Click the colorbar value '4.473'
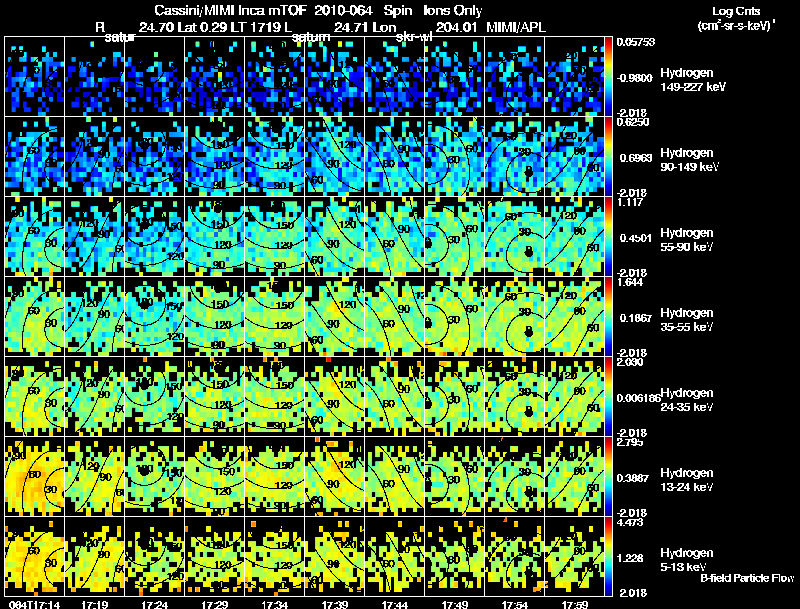 point(630,522)
